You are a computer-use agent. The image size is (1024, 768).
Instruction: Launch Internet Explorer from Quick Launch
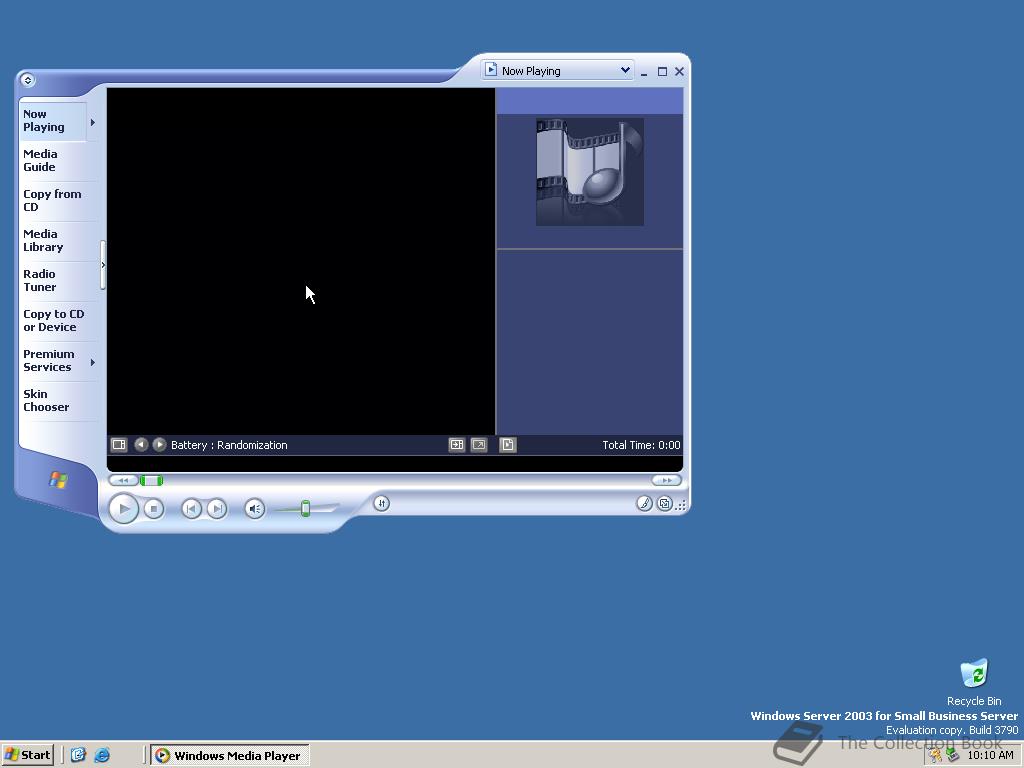pos(102,755)
